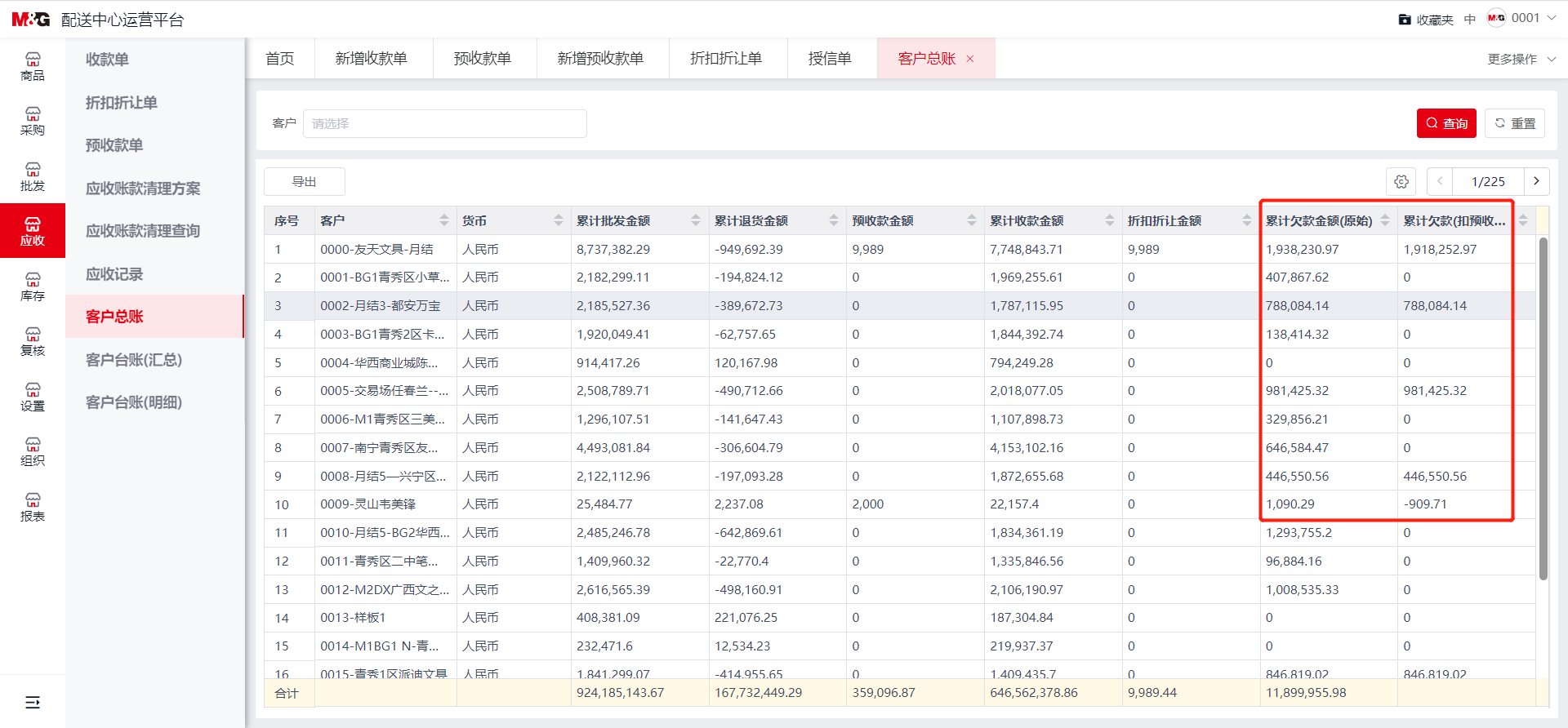Viewport: 1568px width, 728px height.
Task: Click the vertical table scrollbar
Action: (x=1543, y=408)
